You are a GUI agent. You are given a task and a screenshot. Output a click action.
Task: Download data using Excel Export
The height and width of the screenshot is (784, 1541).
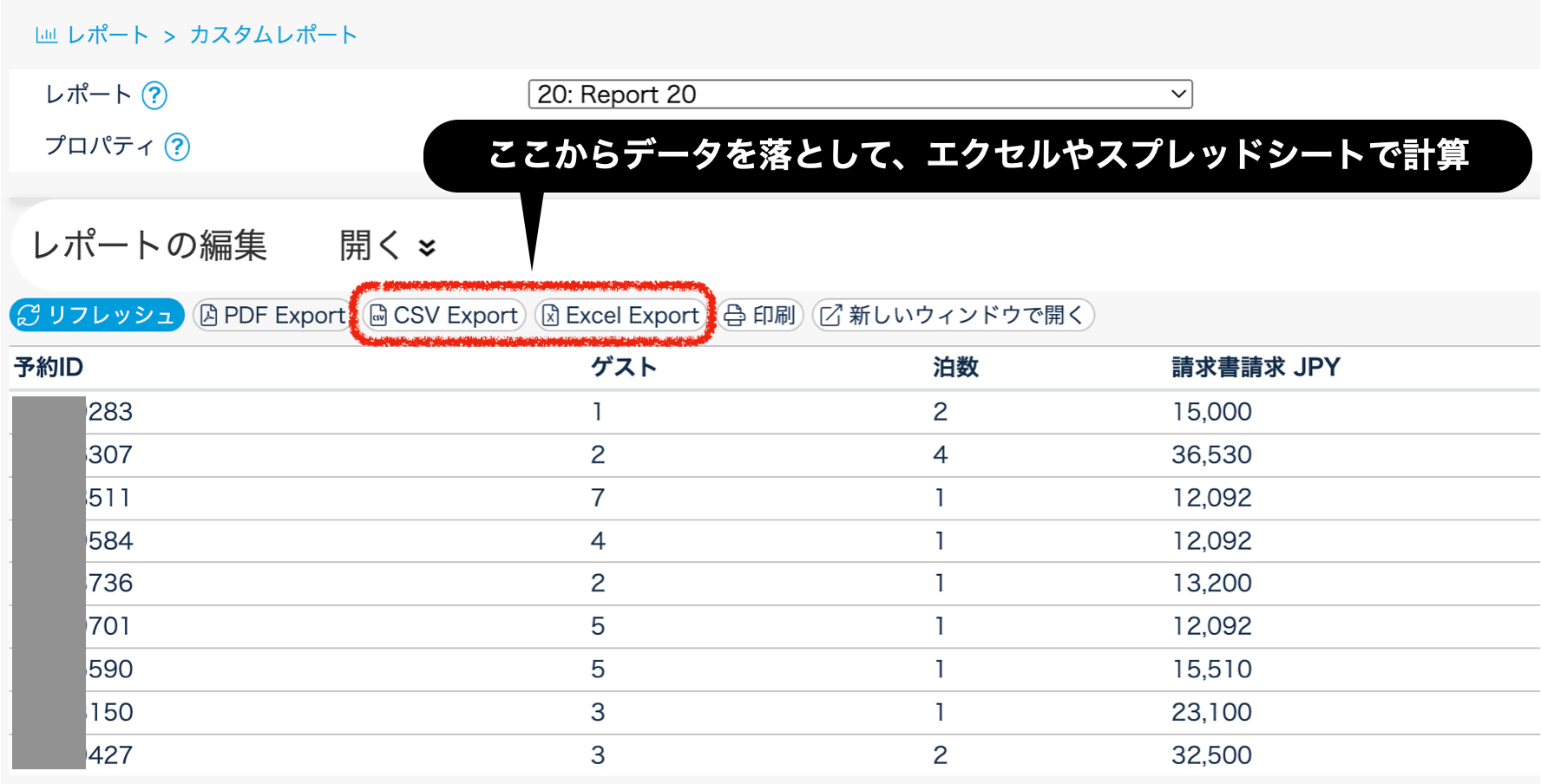click(620, 315)
